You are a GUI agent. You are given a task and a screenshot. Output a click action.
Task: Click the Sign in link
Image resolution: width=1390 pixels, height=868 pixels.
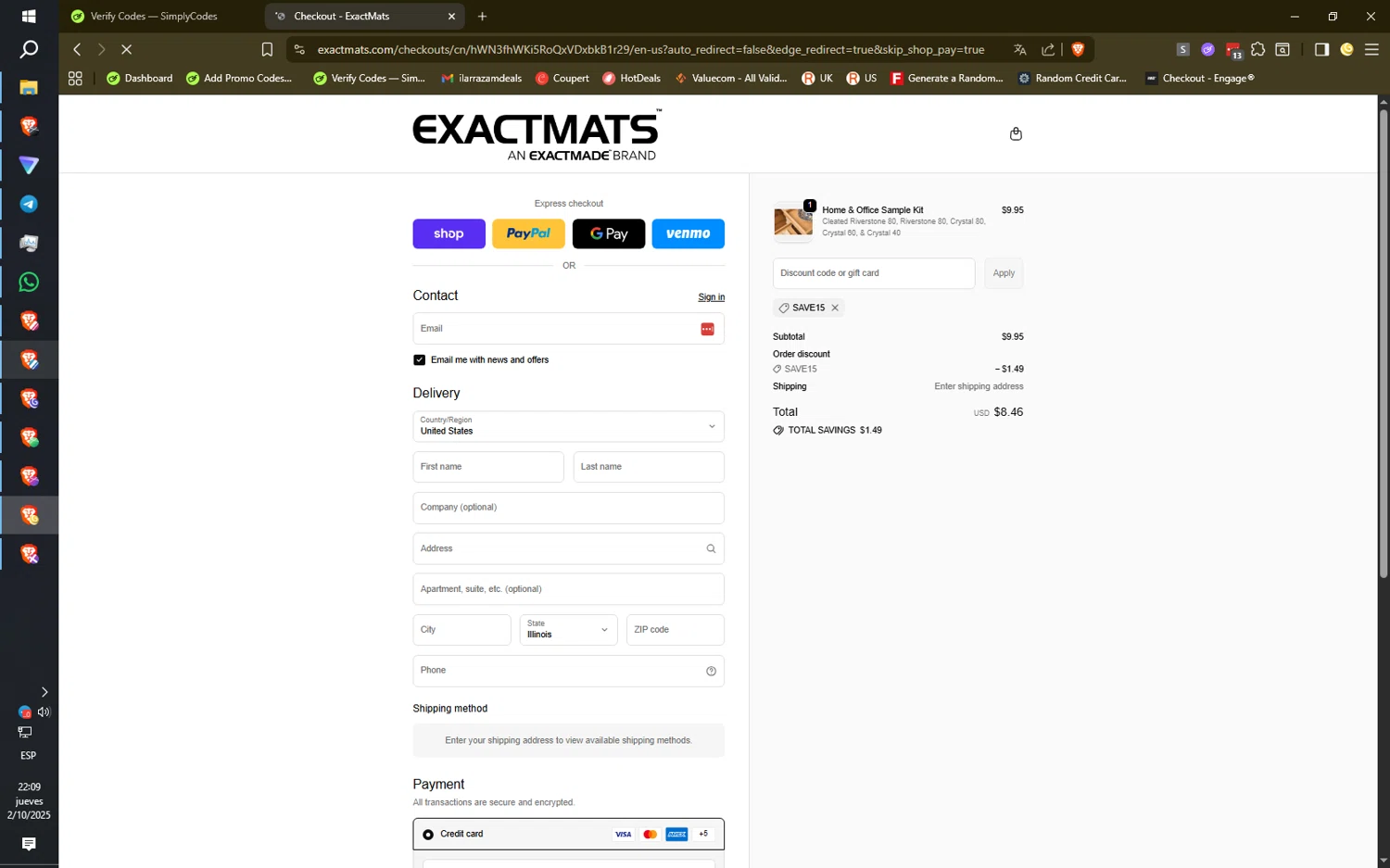711,297
